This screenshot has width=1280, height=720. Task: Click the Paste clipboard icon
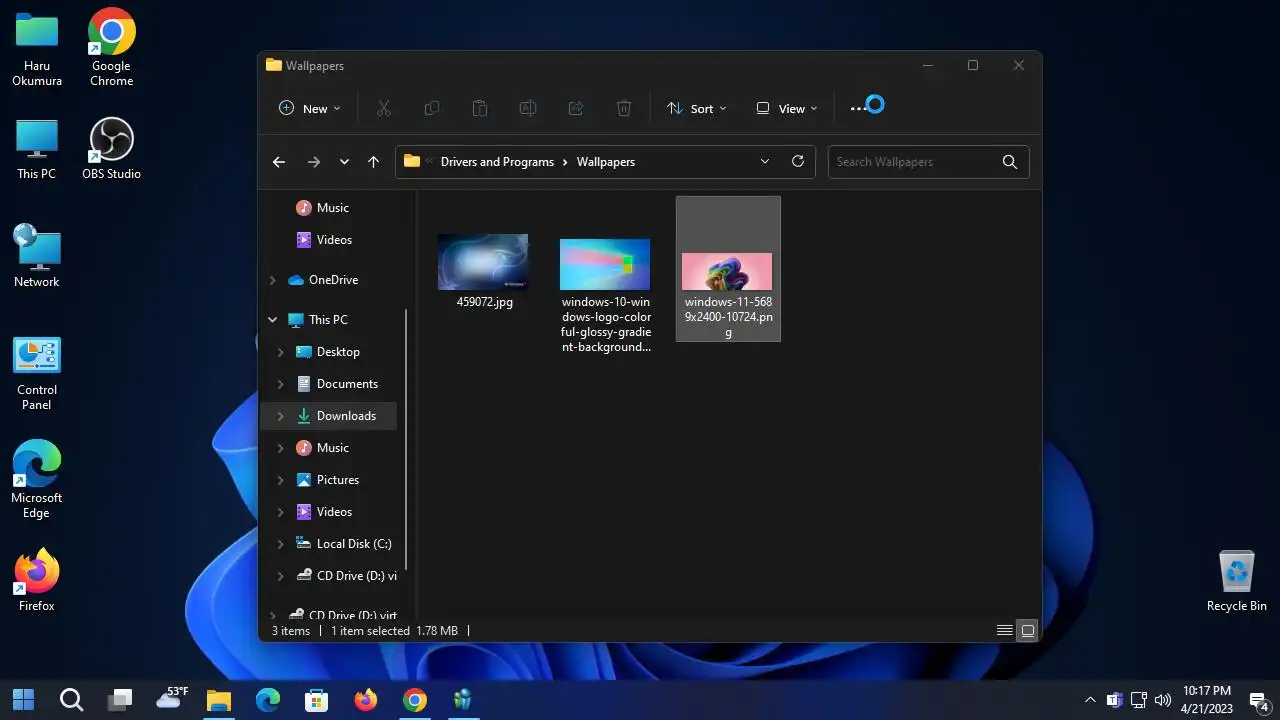click(479, 108)
